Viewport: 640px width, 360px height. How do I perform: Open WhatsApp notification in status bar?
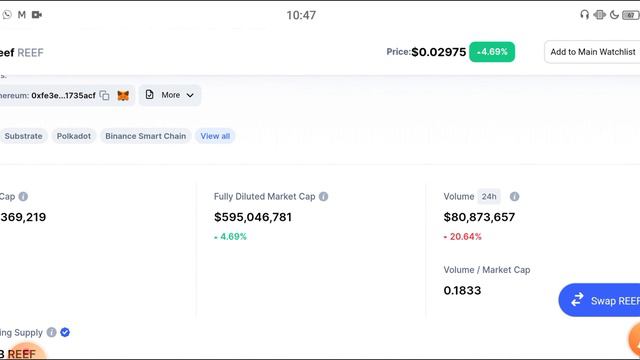7,15
